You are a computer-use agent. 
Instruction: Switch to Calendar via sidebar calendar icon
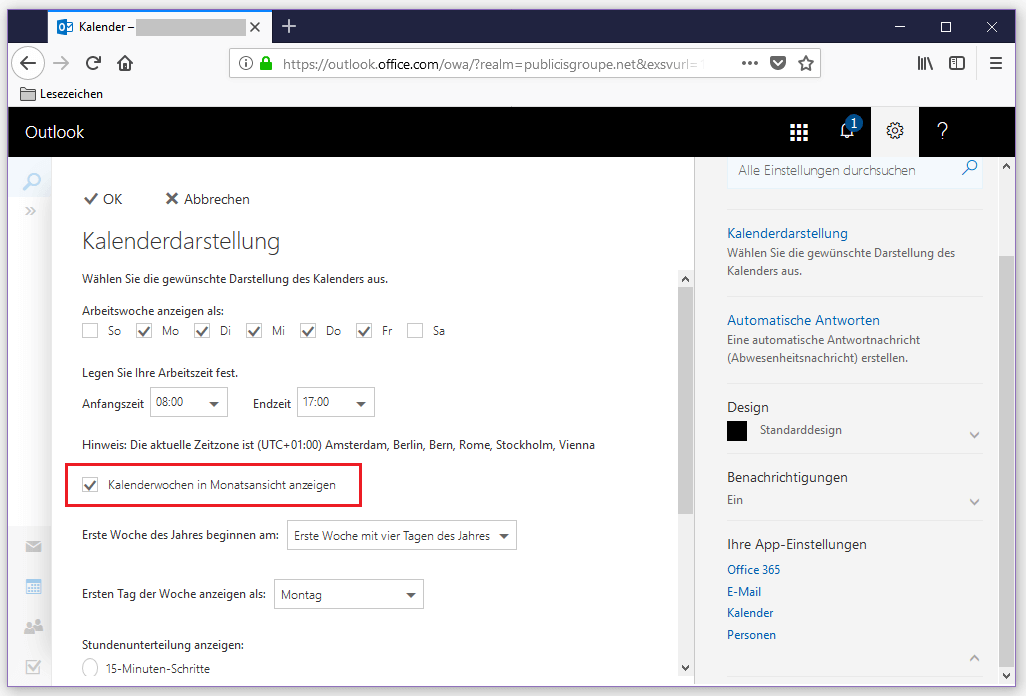[33, 586]
